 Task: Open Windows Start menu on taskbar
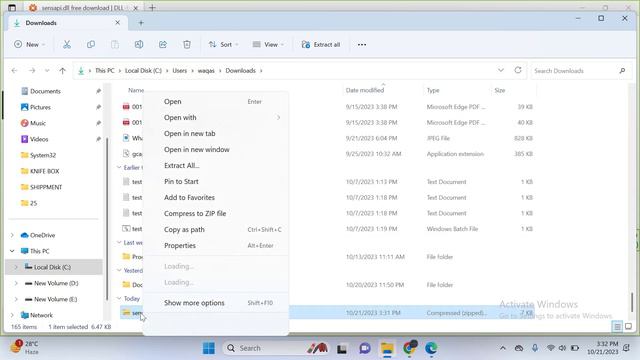209,348
